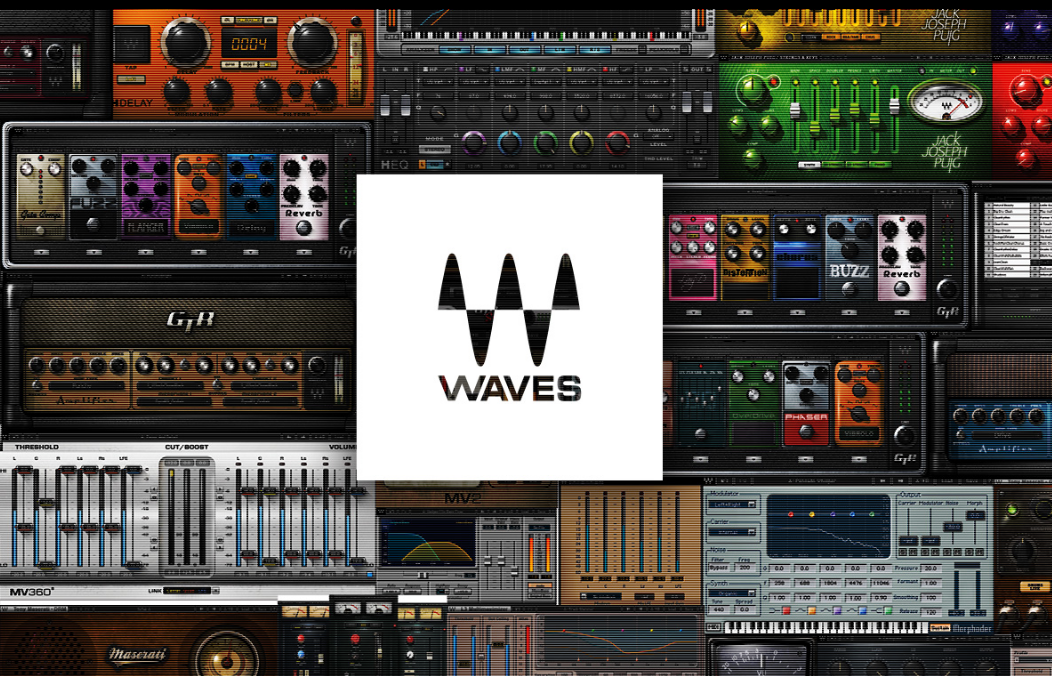The image size is (1052, 676).
Task: Select the Reverb pedal next to Buzz
Action: (902, 258)
